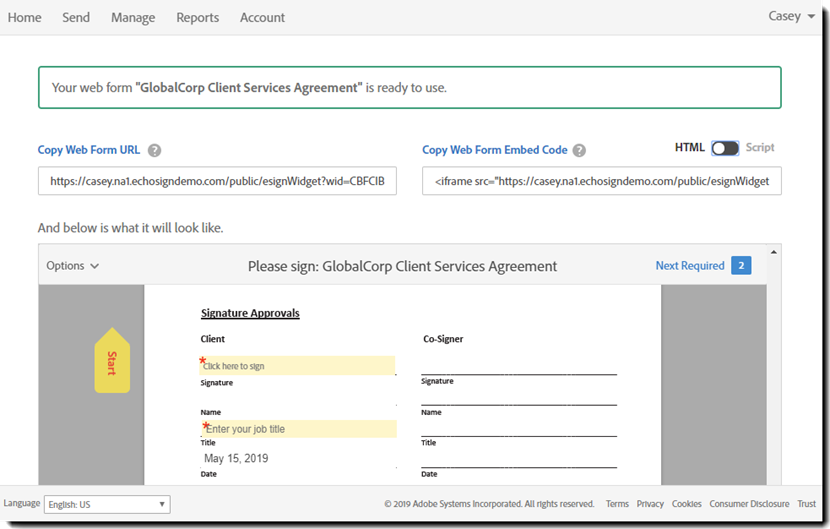
Task: Open the Send menu tab
Action: coord(76,17)
